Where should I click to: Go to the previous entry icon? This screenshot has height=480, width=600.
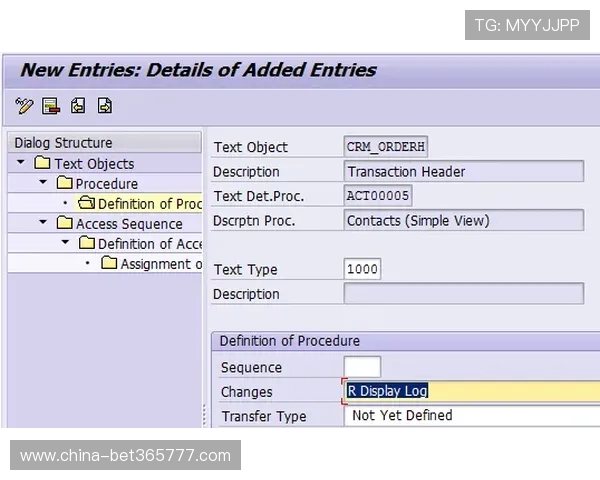(78, 105)
